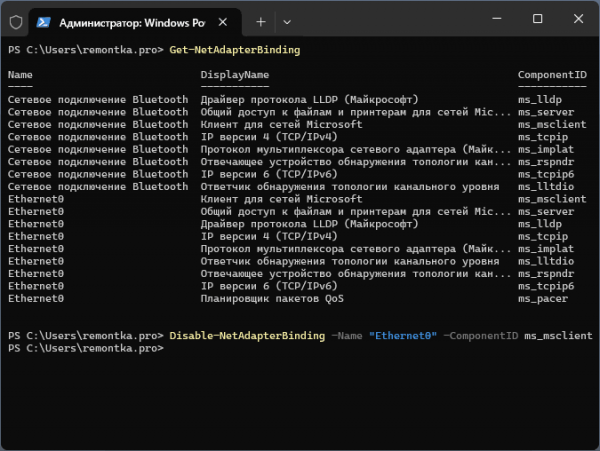Click the last empty PS prompt line
600x451 pixels.
(86, 348)
